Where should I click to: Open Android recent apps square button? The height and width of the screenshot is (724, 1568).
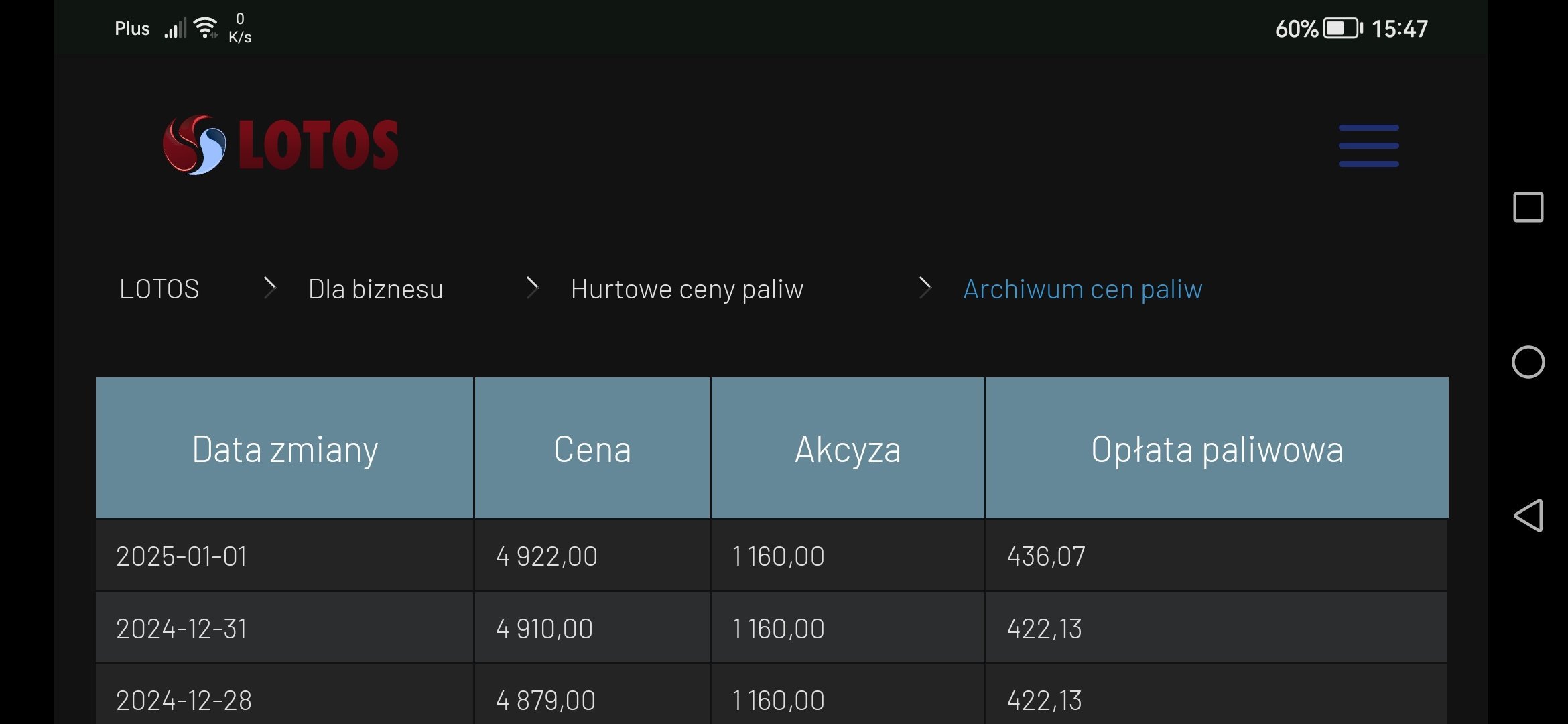(1528, 207)
